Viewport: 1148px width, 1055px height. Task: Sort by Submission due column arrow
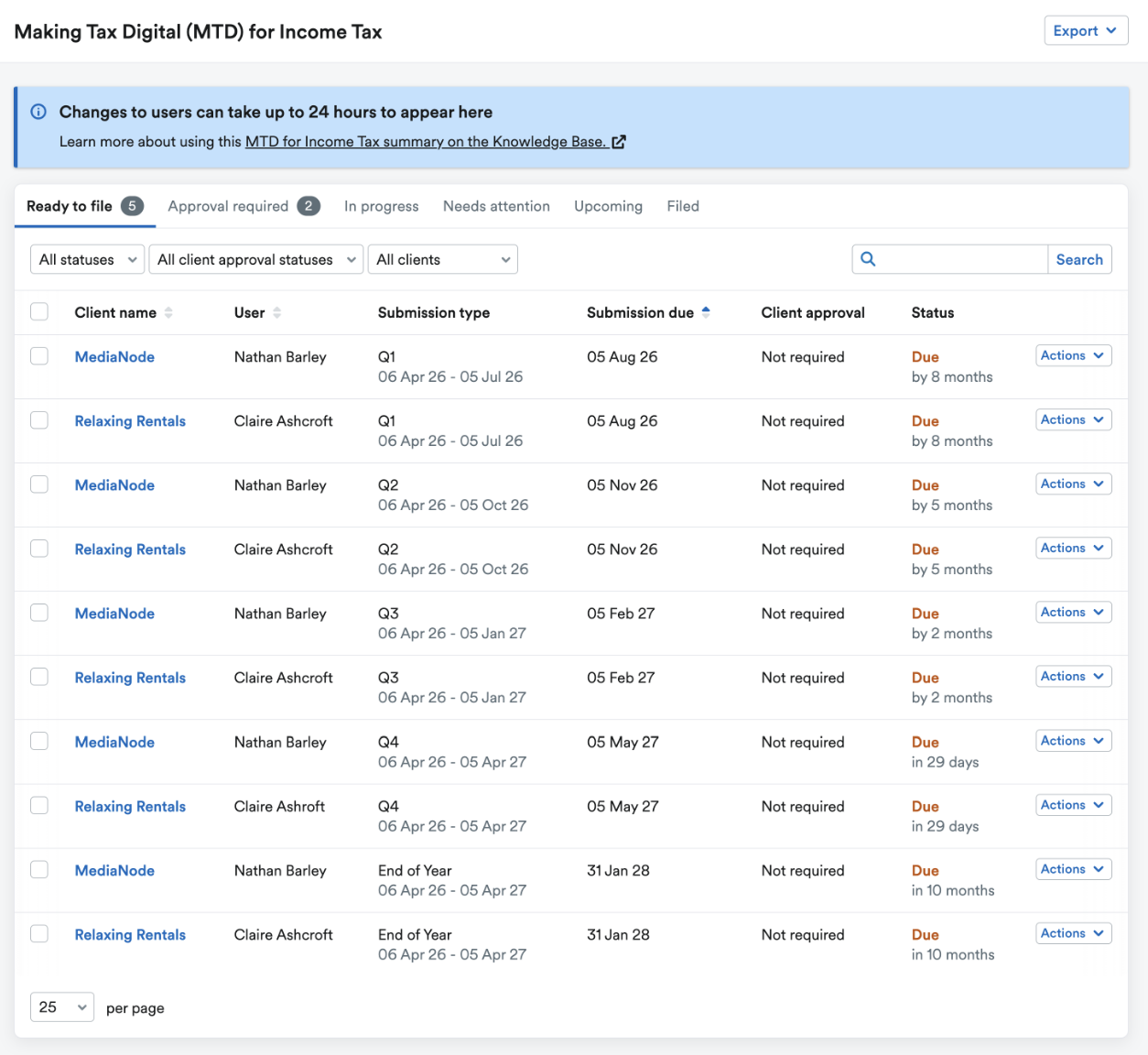pos(706,313)
